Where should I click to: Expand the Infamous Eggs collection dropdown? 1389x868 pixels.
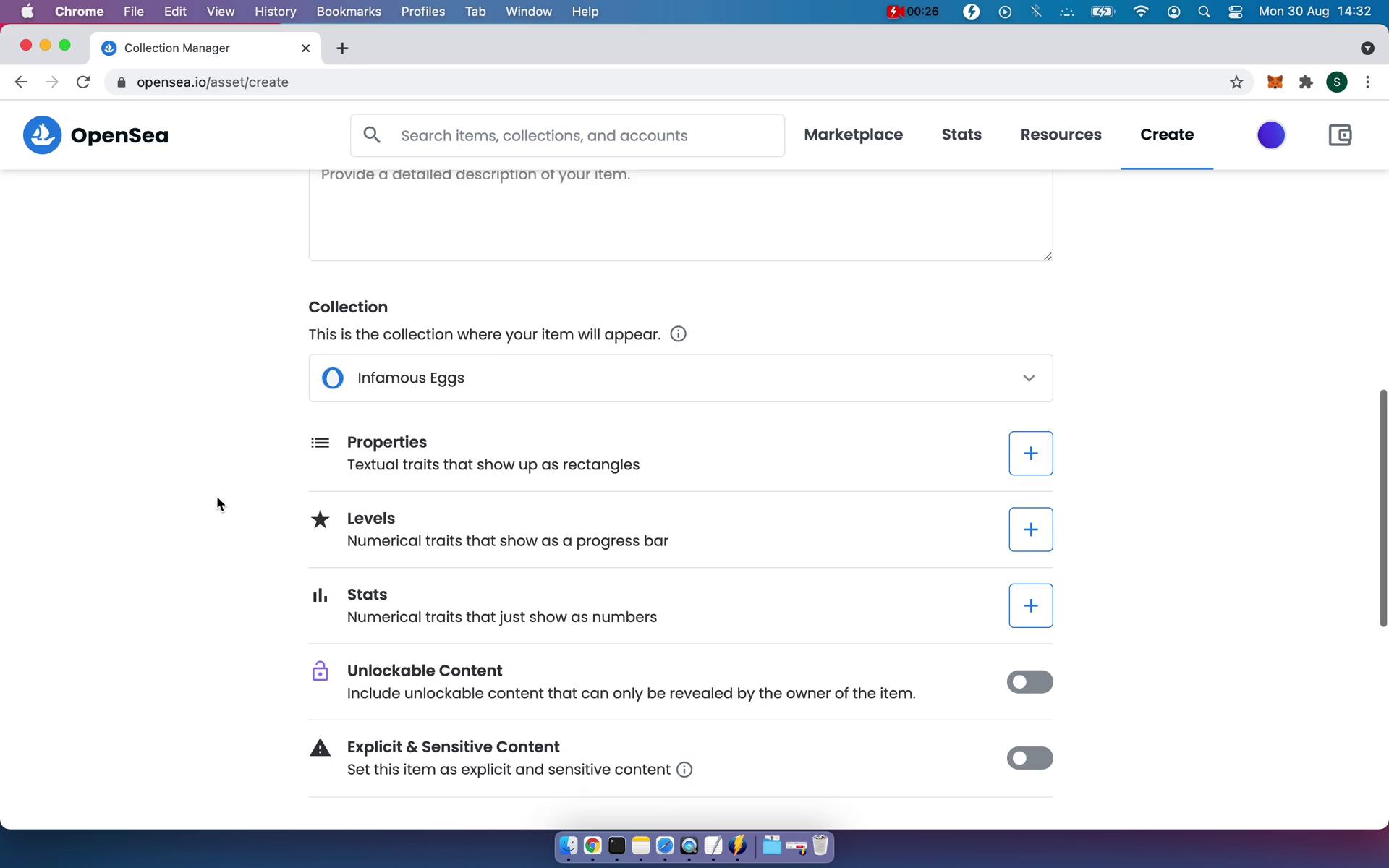(1028, 377)
